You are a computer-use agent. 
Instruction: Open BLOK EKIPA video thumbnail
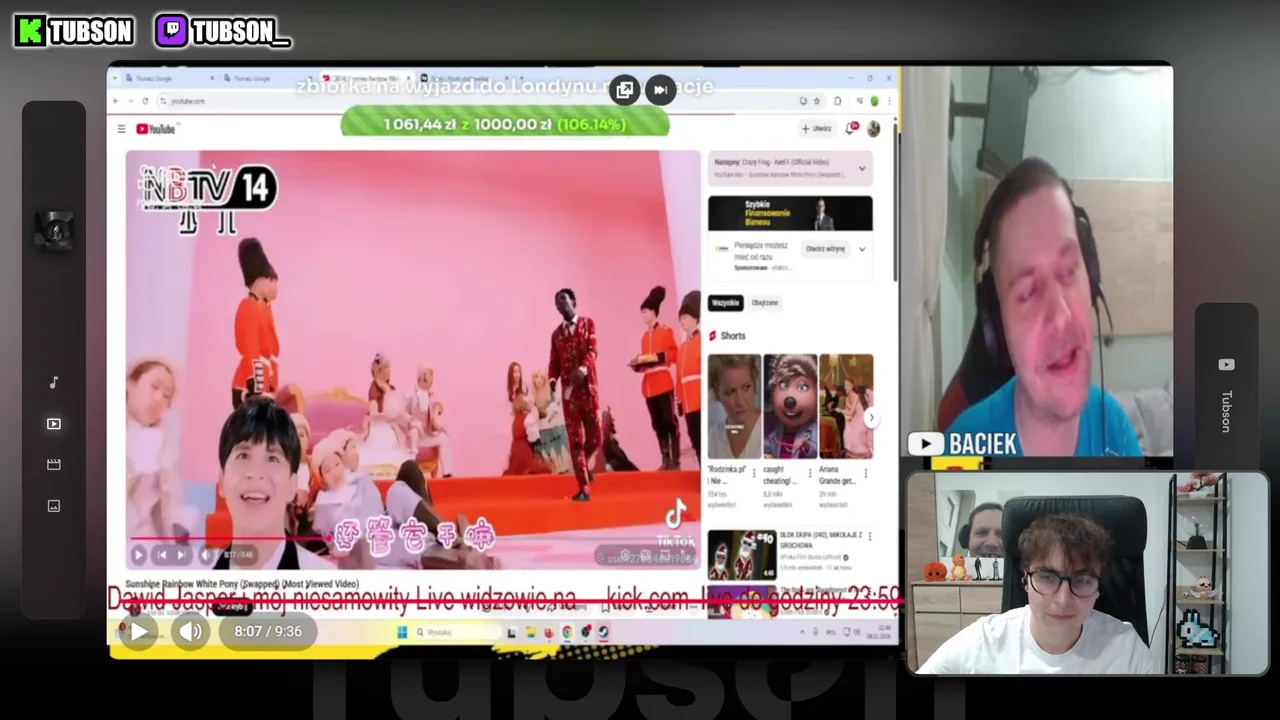[x=742, y=555]
